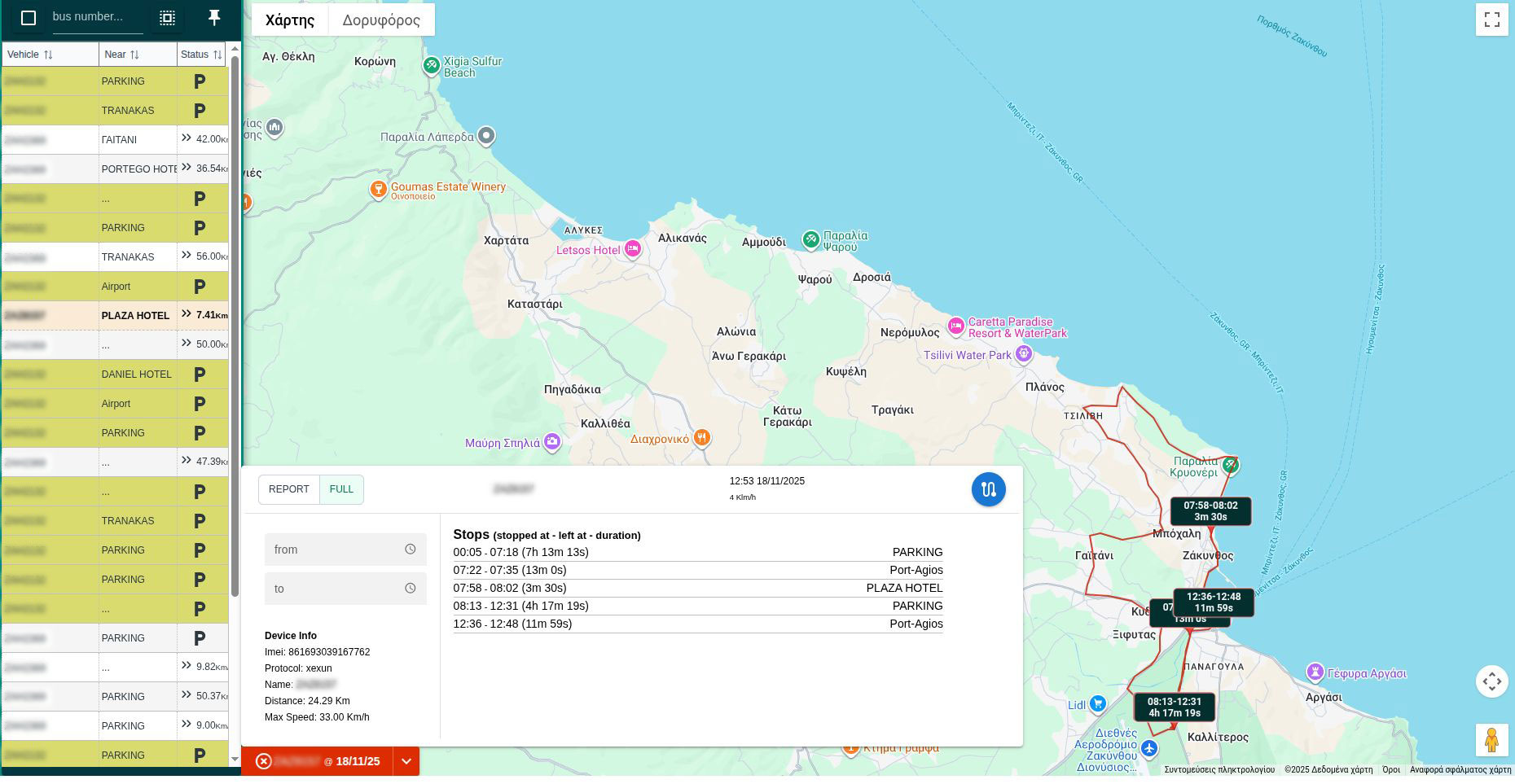
Task: Click the moving arrows icon for 42.00 km row
Action: click(187, 138)
